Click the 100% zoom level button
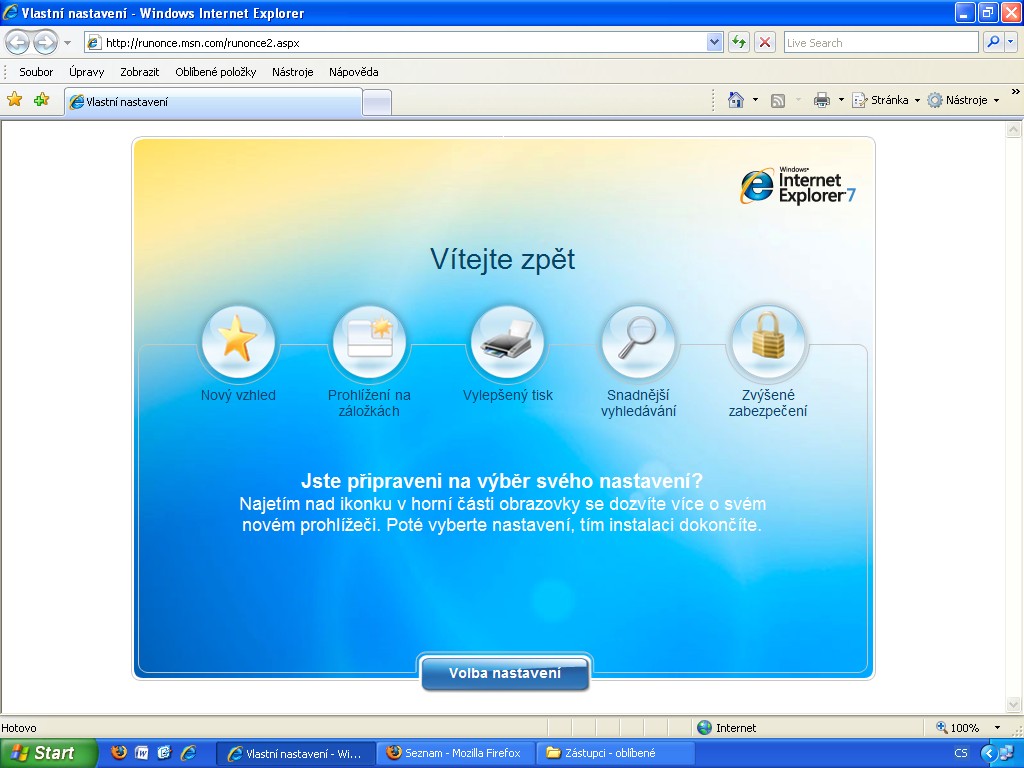 (x=958, y=728)
